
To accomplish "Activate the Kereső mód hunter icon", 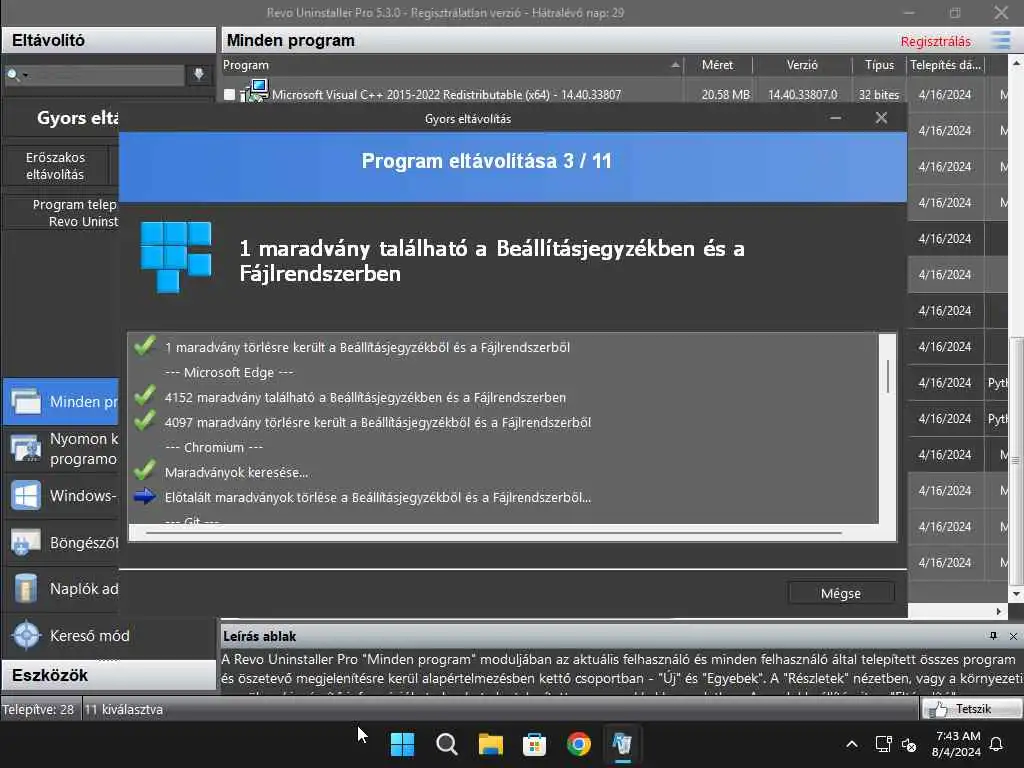I will point(26,635).
